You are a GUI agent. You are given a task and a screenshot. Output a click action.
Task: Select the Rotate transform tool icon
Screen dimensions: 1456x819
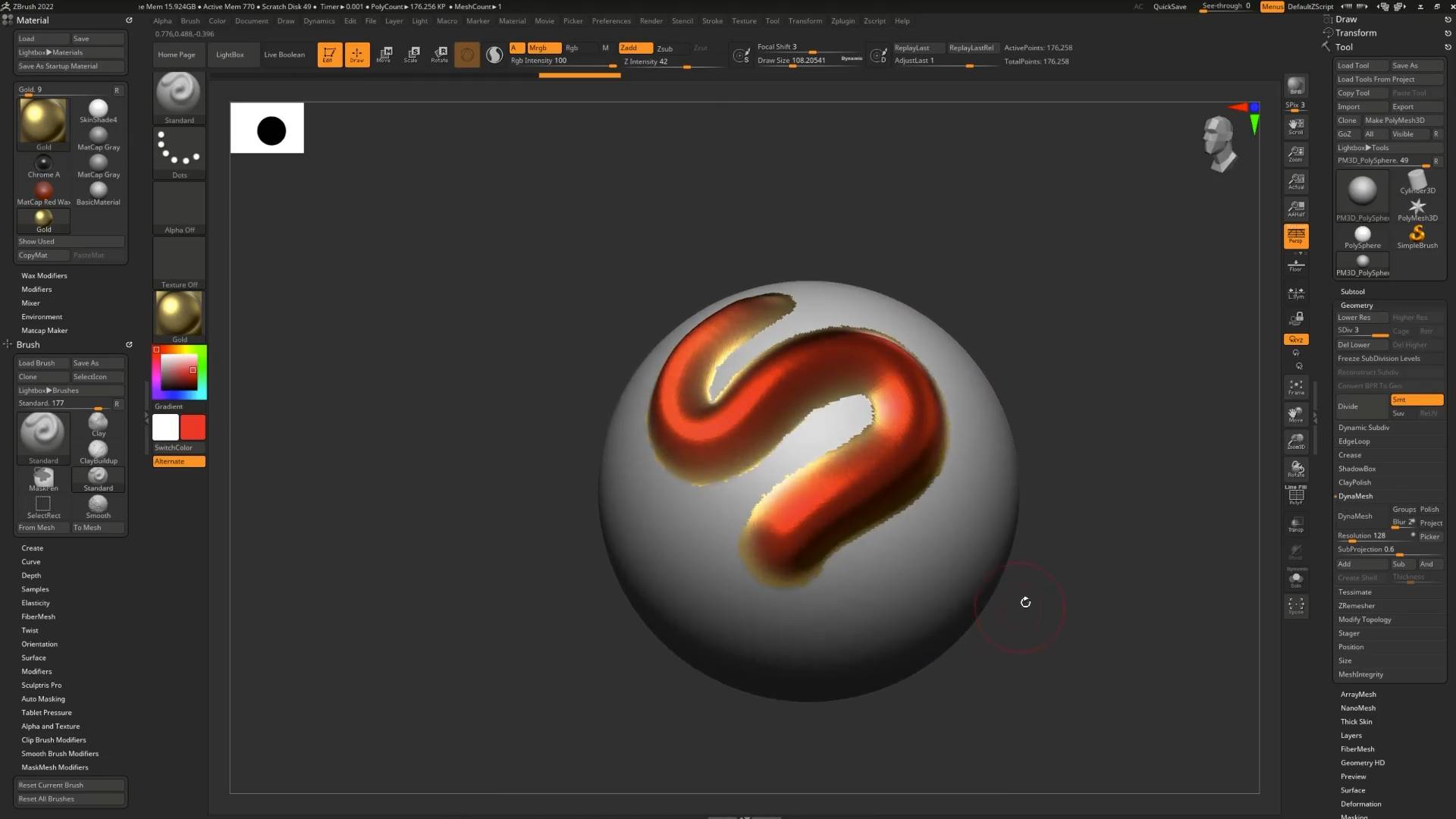click(440, 54)
